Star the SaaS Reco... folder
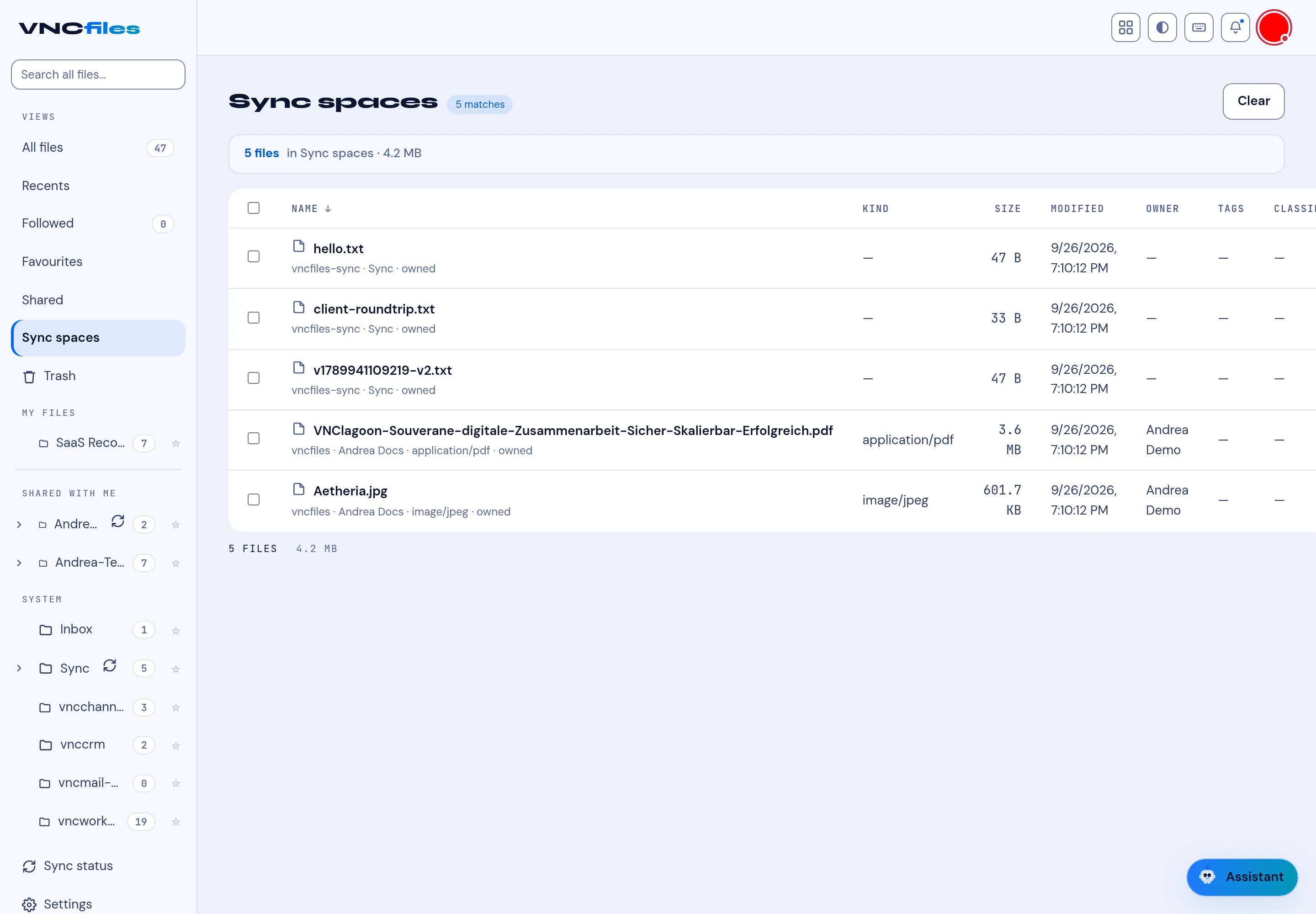This screenshot has width=1316, height=914. 176,443
